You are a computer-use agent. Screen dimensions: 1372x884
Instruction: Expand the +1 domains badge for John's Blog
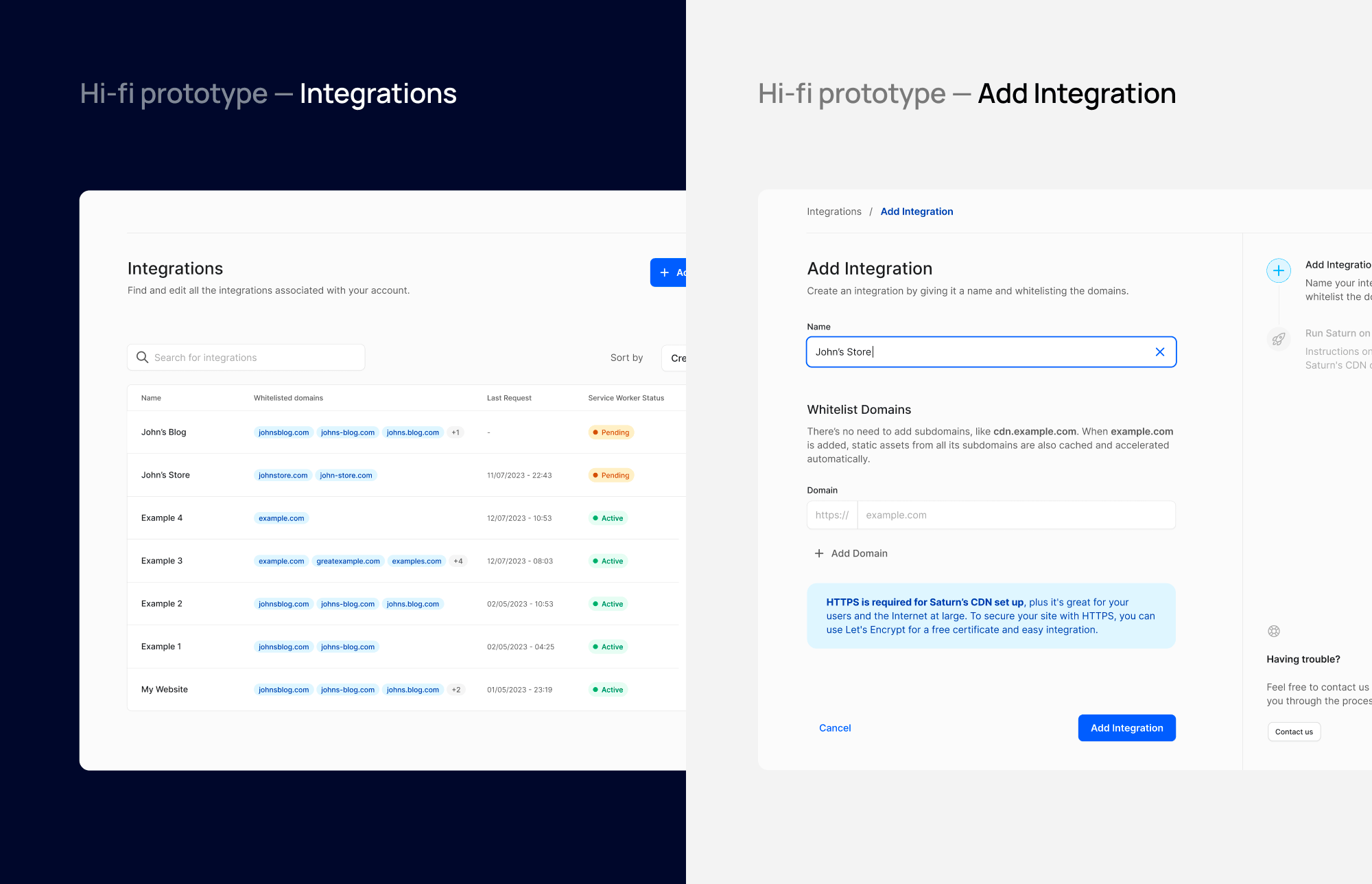[x=456, y=432]
